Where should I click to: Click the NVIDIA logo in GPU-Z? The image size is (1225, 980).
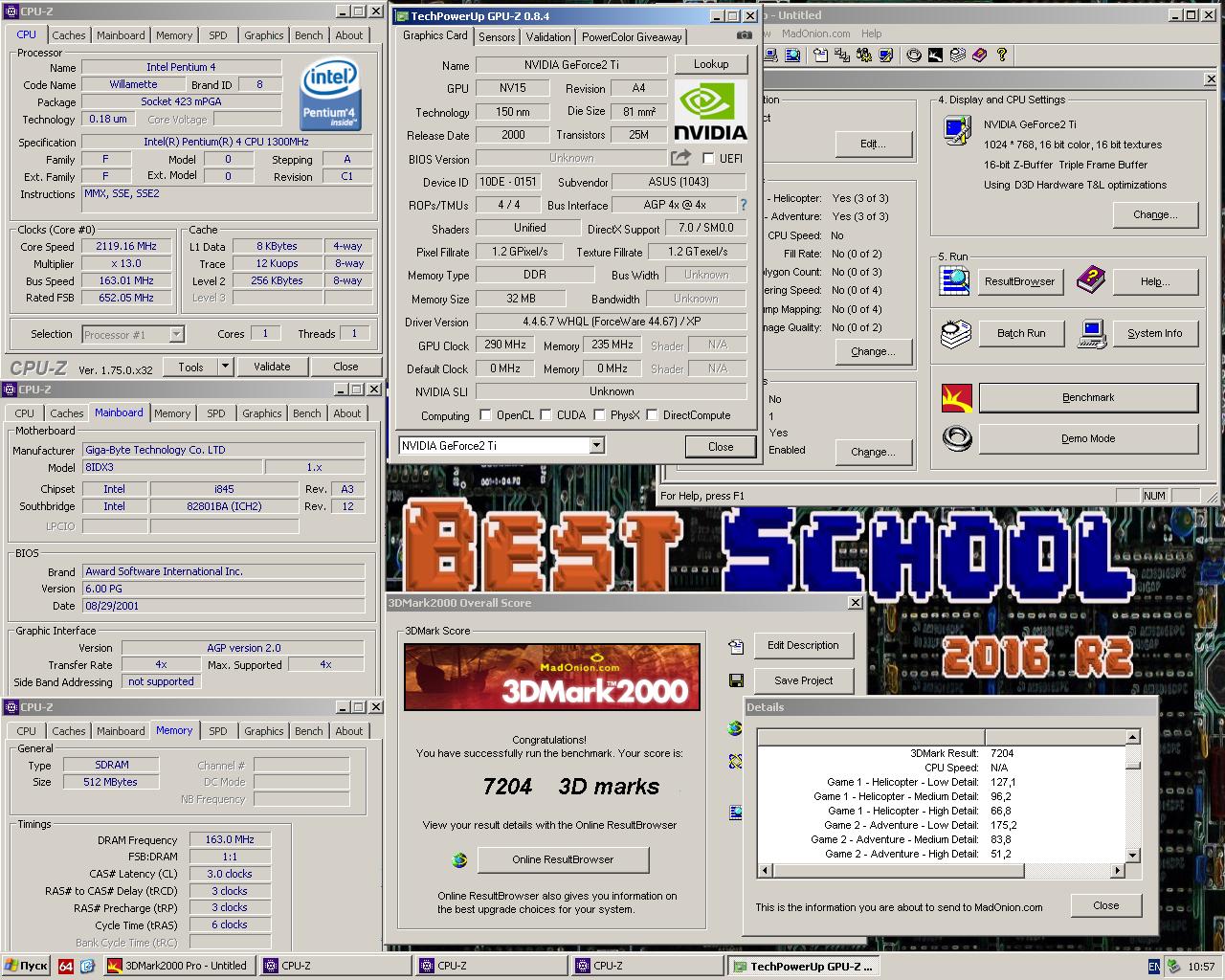pos(710,111)
